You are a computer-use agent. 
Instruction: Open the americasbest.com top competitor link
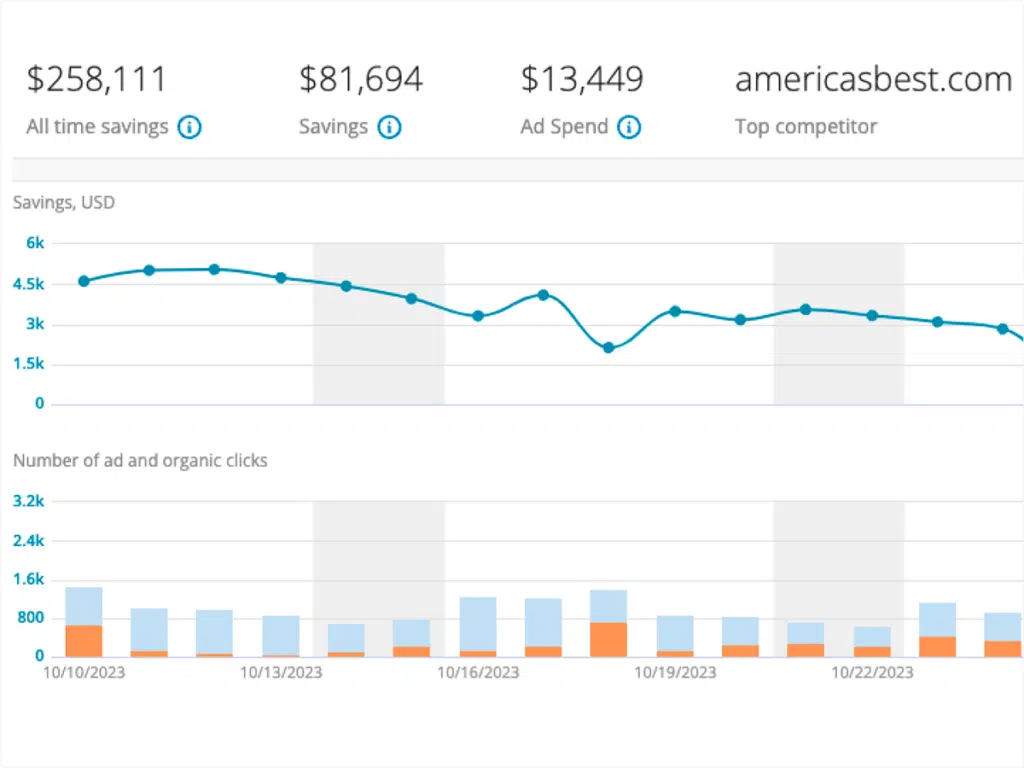[x=873, y=80]
